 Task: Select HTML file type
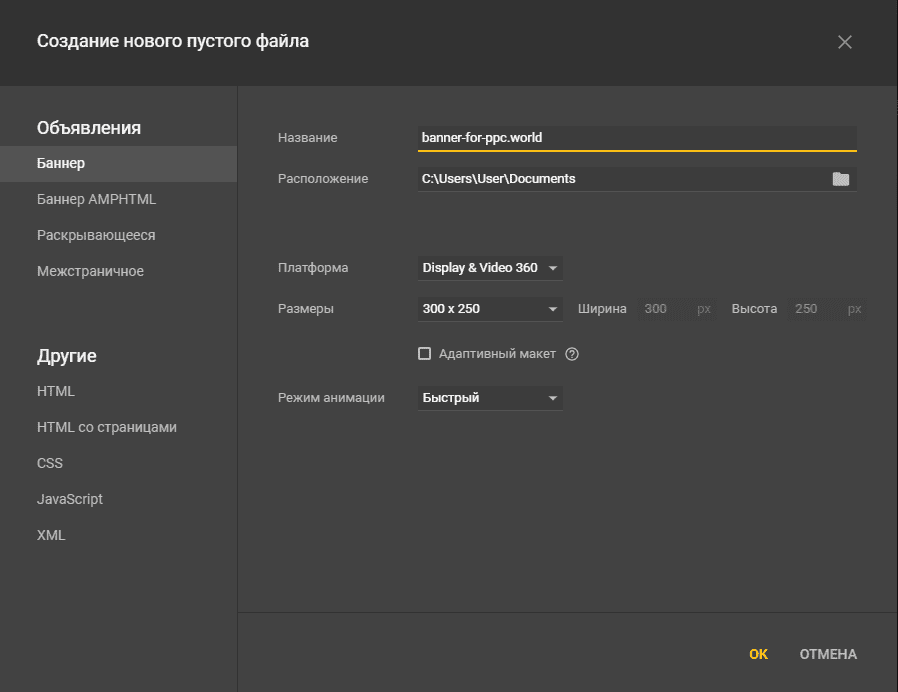(x=56, y=391)
